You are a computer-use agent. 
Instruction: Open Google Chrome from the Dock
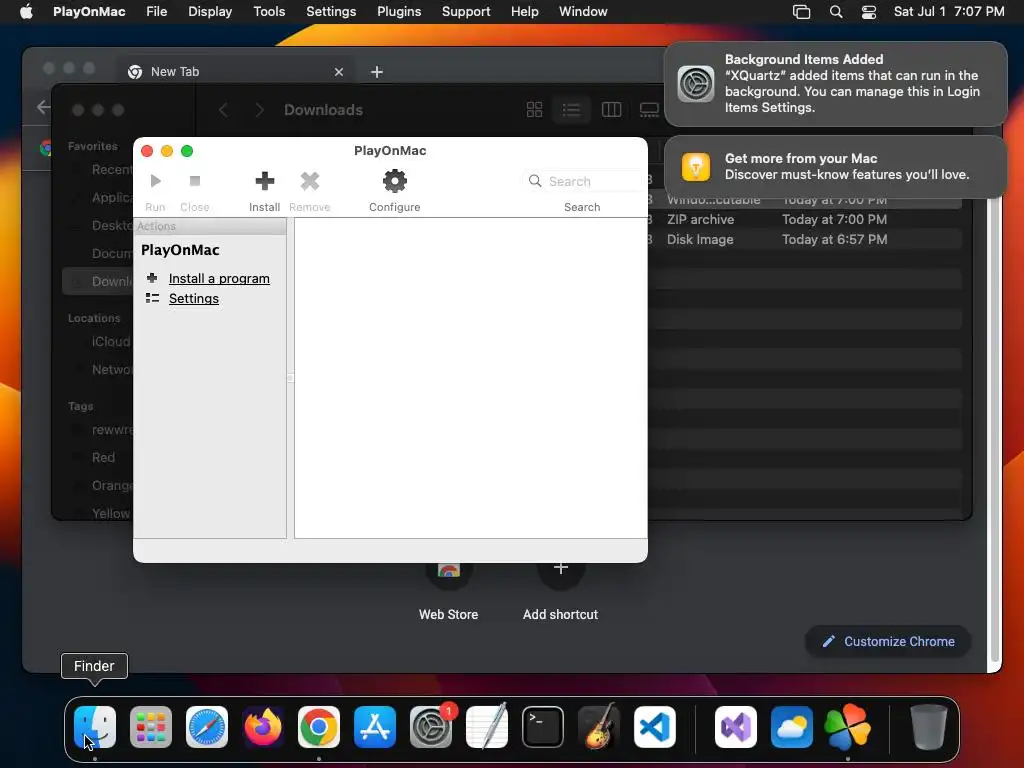[319, 727]
